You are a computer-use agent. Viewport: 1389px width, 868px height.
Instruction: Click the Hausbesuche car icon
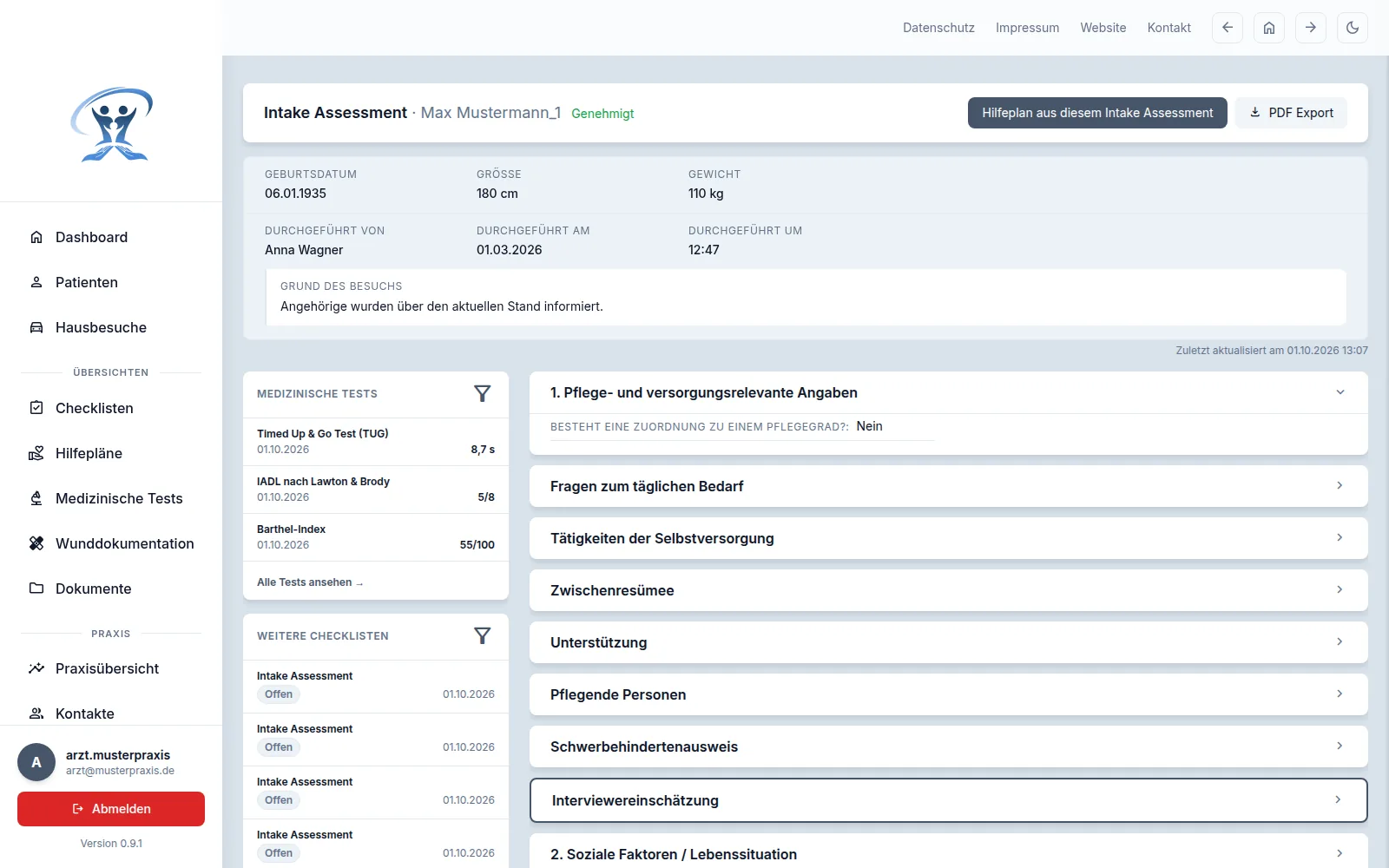[36, 327]
